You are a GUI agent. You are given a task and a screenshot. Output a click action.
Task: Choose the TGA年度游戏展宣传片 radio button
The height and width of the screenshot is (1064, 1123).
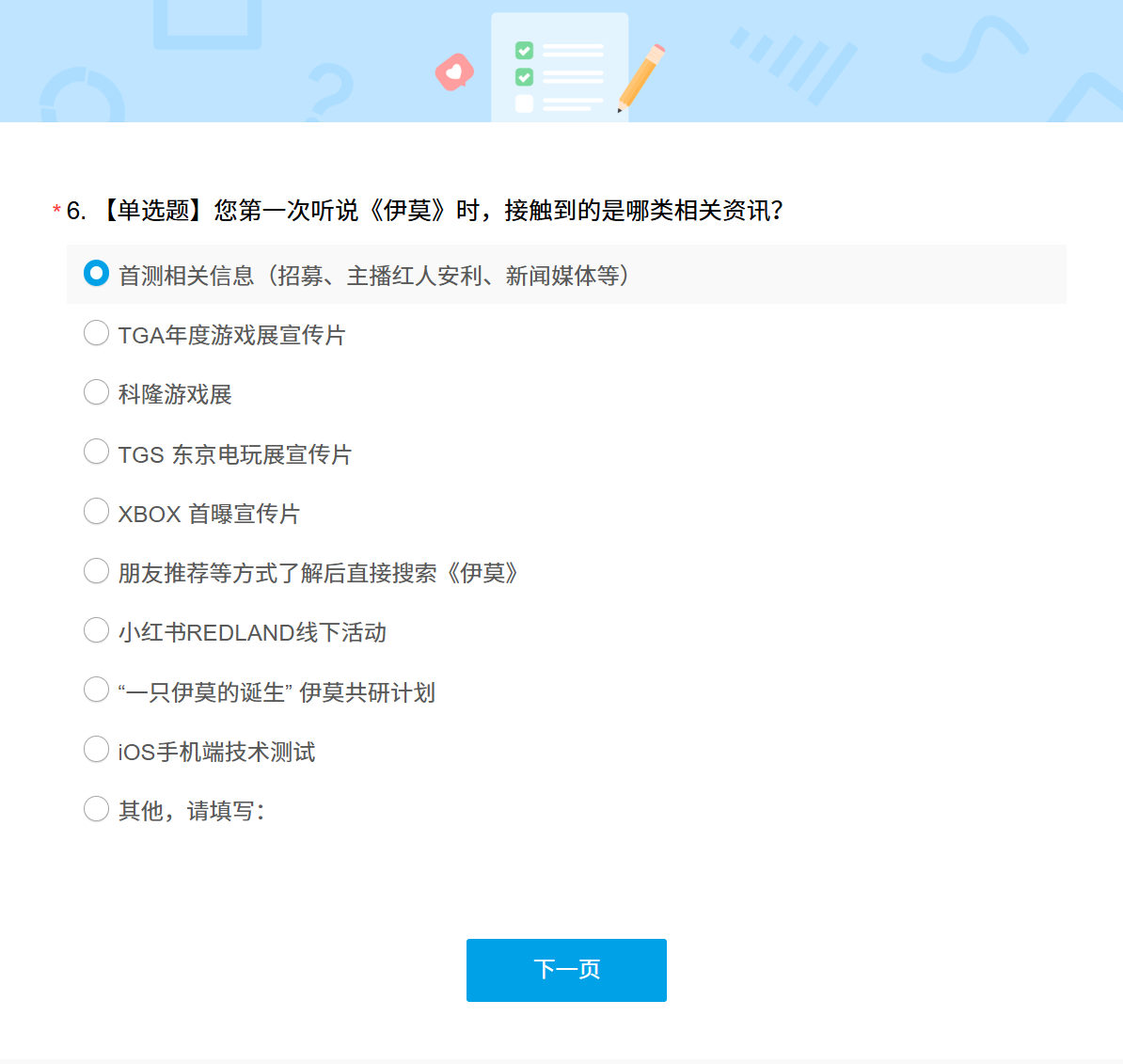pyautogui.click(x=96, y=333)
